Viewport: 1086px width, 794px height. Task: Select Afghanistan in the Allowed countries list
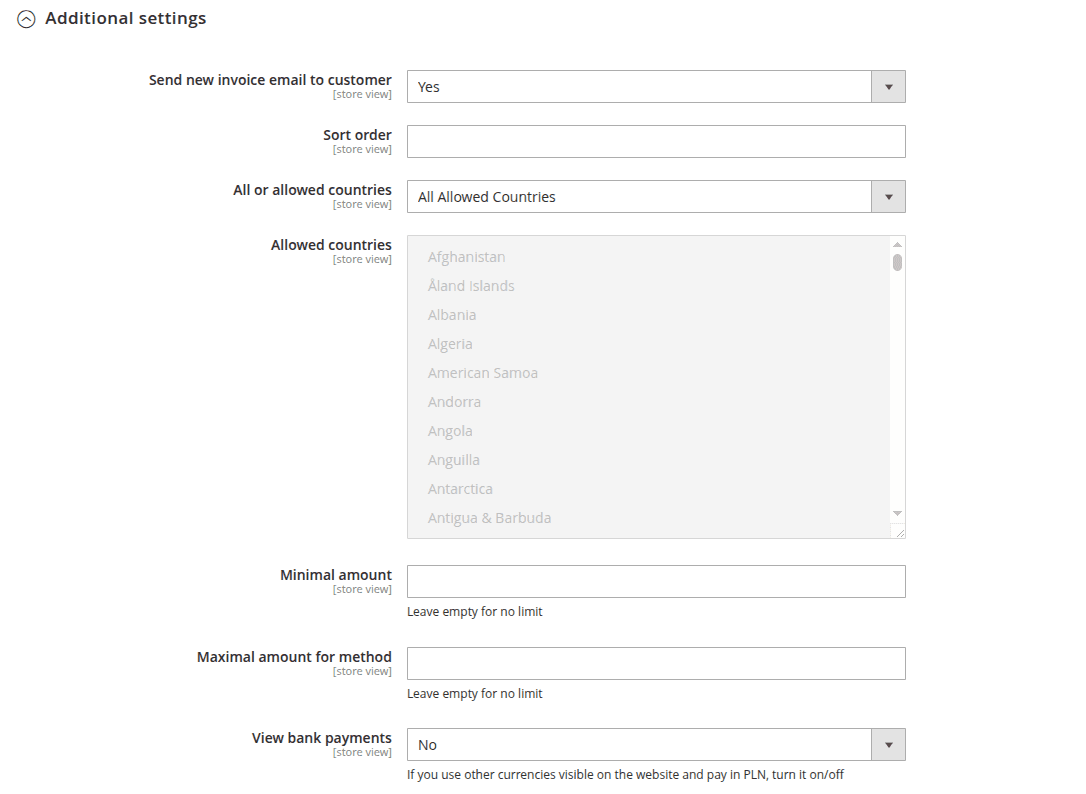coord(466,256)
